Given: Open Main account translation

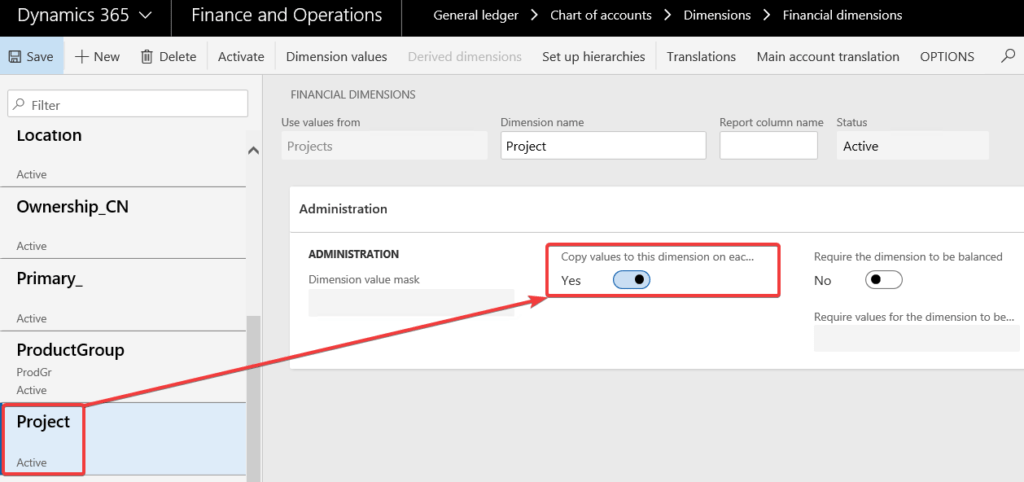Looking at the screenshot, I should click(x=827, y=57).
